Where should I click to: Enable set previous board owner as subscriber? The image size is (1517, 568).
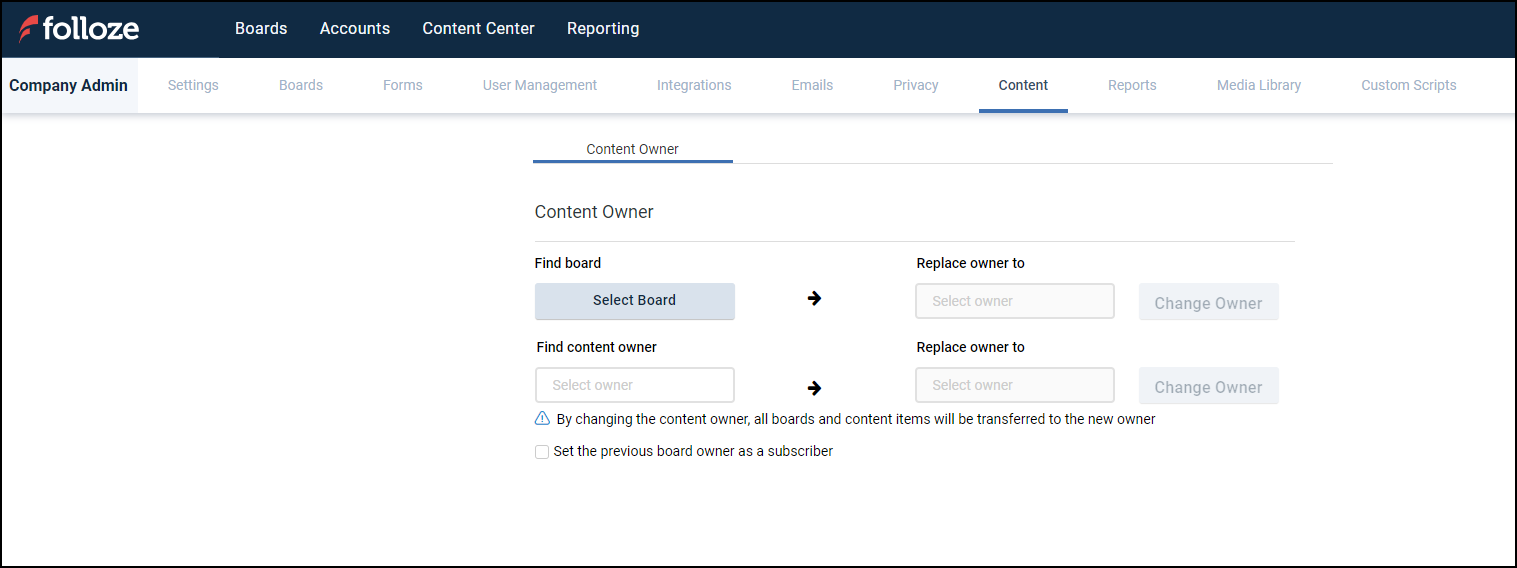click(542, 452)
